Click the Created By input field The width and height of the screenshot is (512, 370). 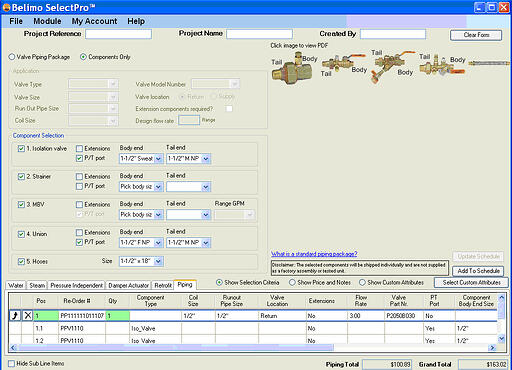393,34
